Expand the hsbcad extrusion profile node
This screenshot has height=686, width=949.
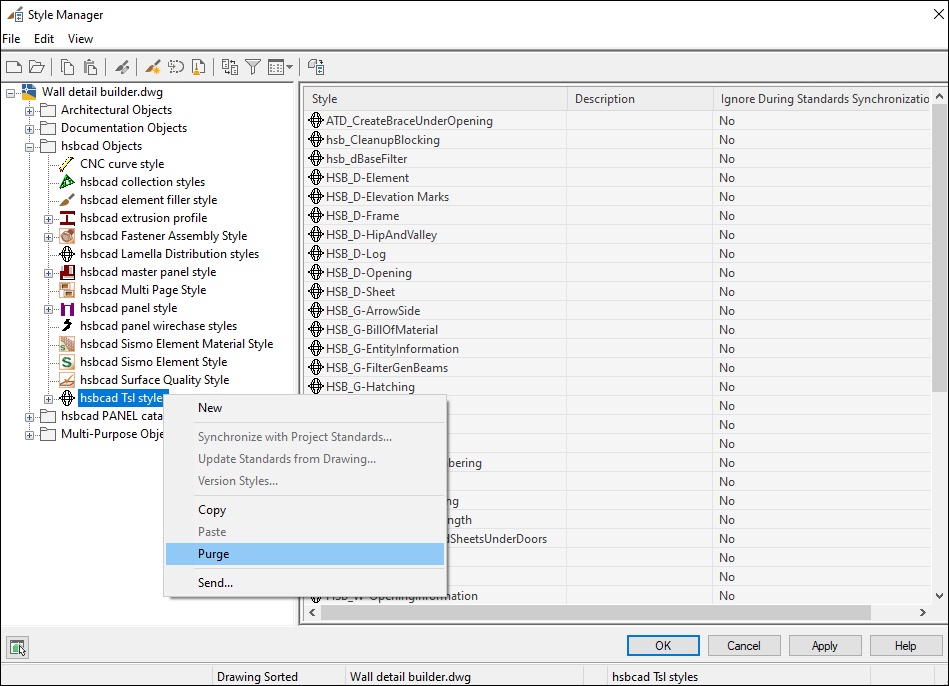coord(48,219)
